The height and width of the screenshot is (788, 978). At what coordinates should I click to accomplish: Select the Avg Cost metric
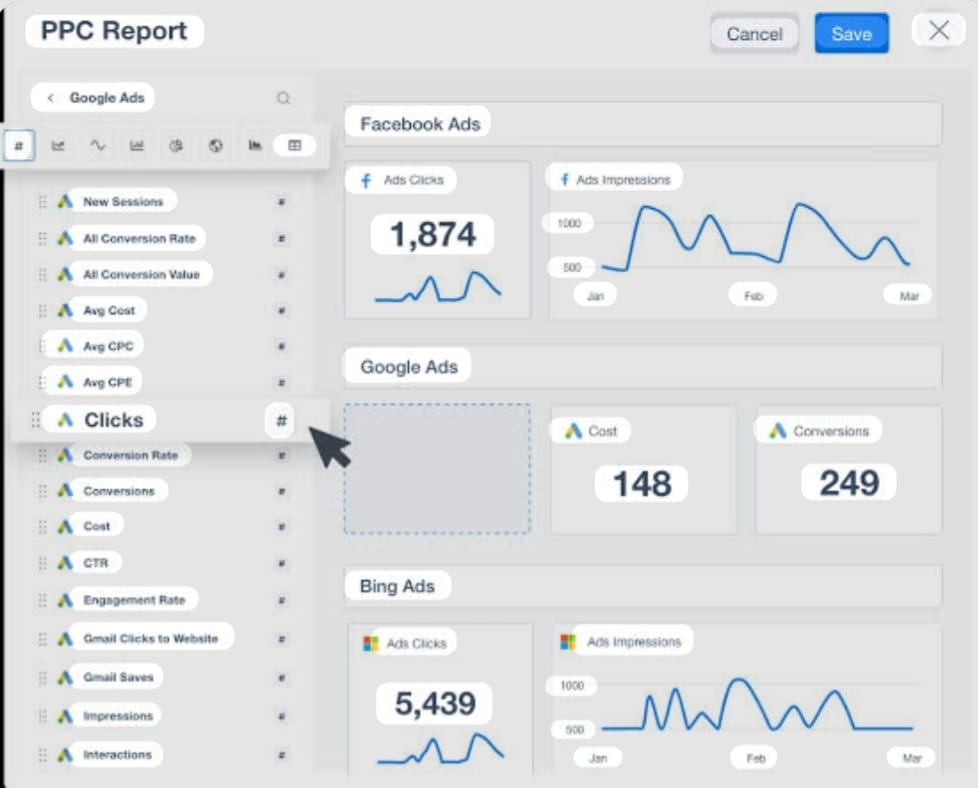(109, 310)
